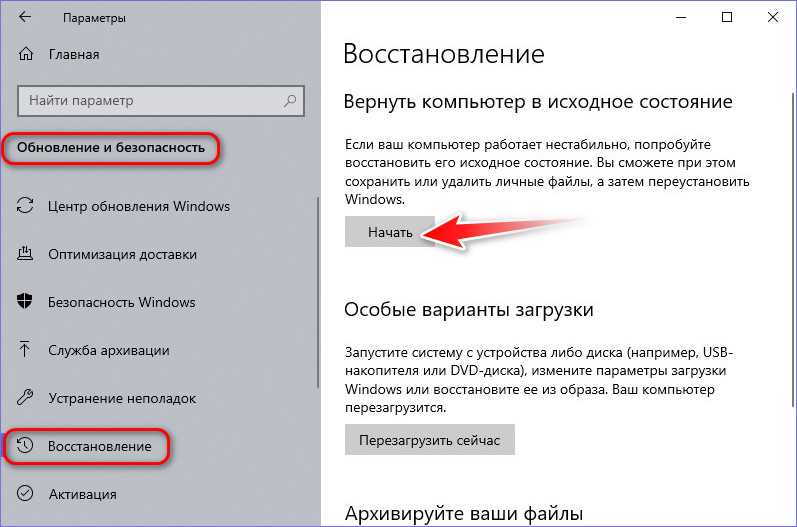Open Центр обновления Windows section

click(139, 206)
